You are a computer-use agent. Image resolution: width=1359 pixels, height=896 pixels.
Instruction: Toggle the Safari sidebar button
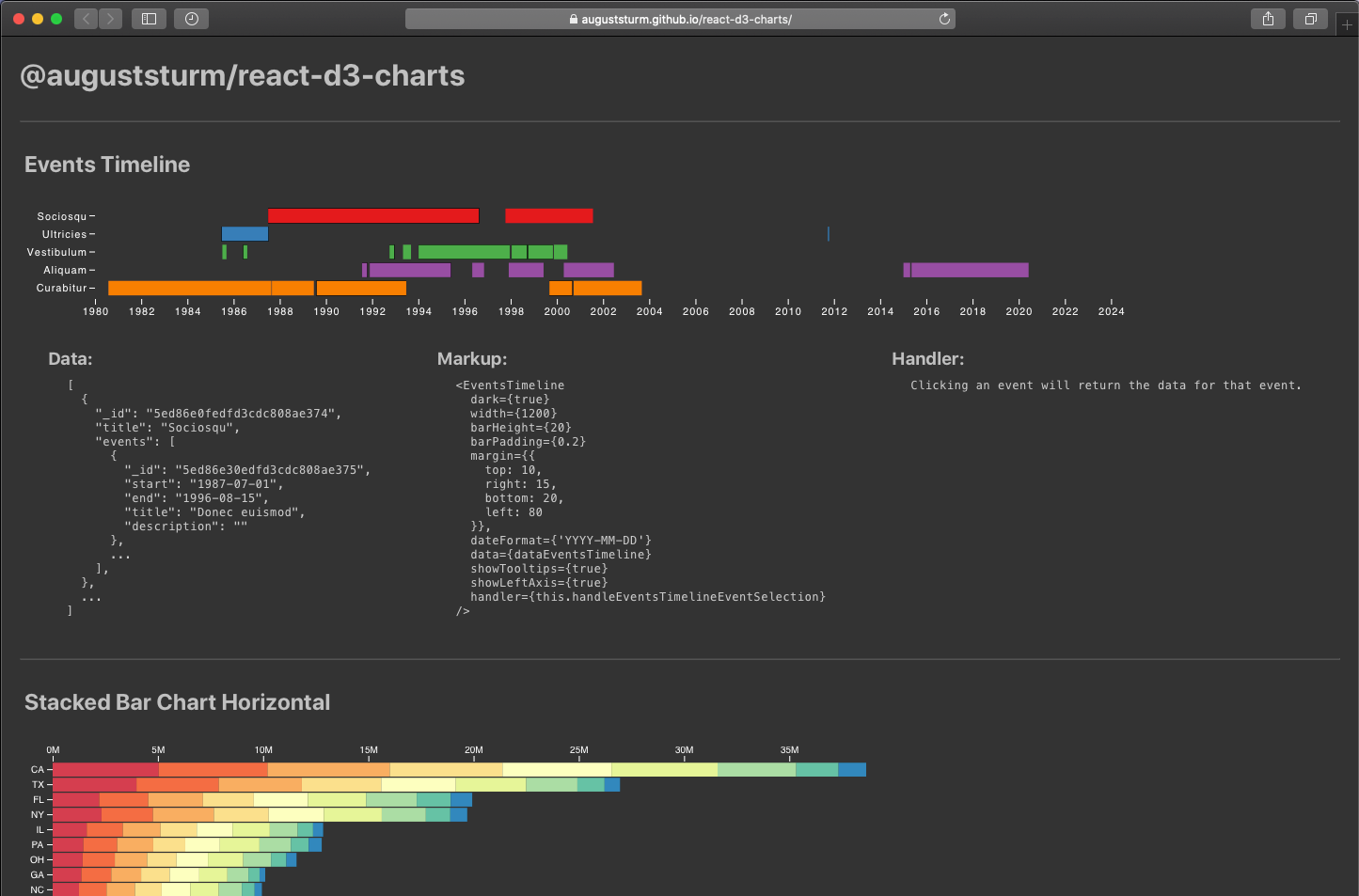(x=149, y=19)
